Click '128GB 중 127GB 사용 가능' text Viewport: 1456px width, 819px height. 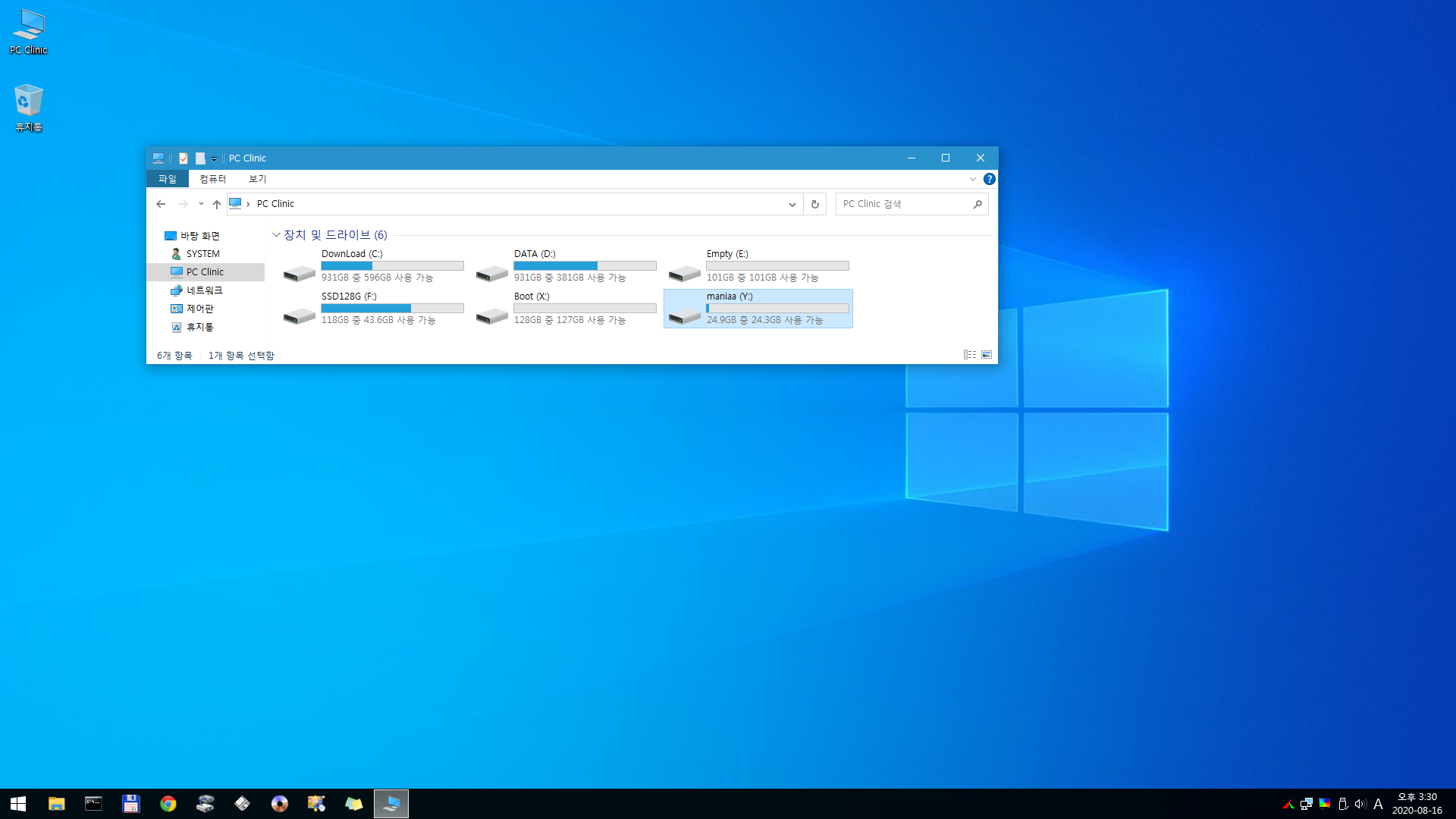point(570,320)
